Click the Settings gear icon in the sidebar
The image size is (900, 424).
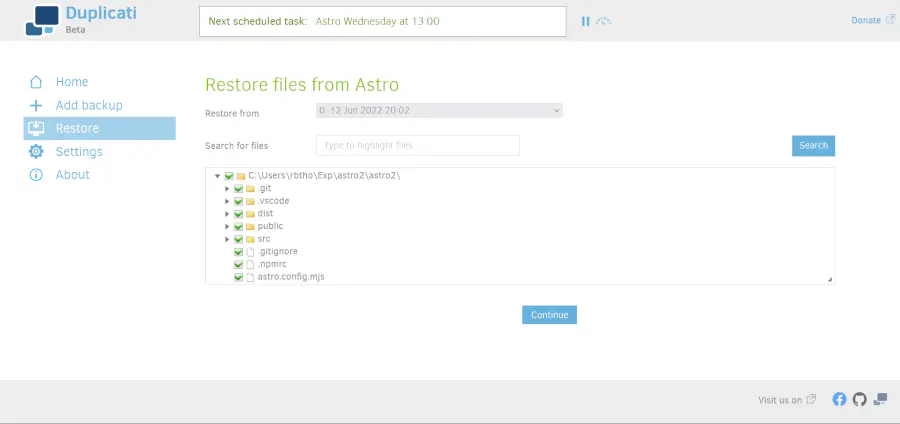(36, 151)
